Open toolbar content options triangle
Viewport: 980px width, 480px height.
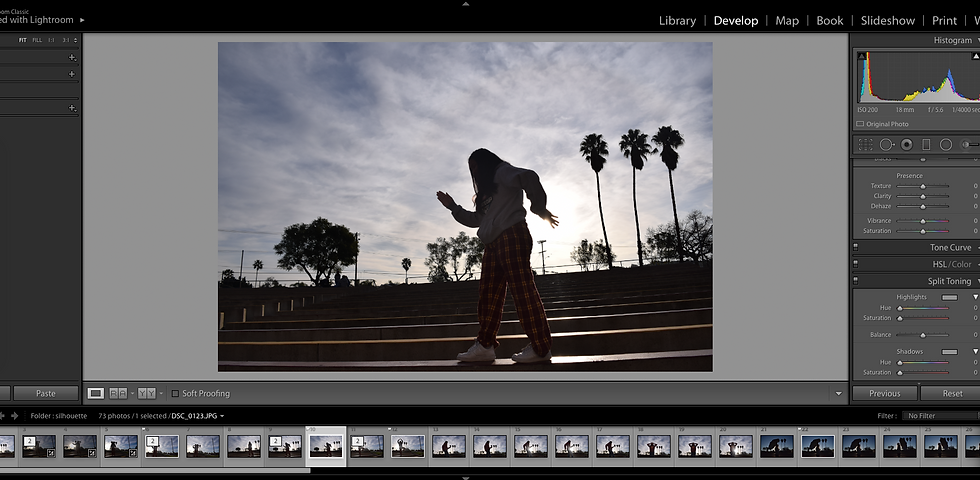(x=839, y=393)
